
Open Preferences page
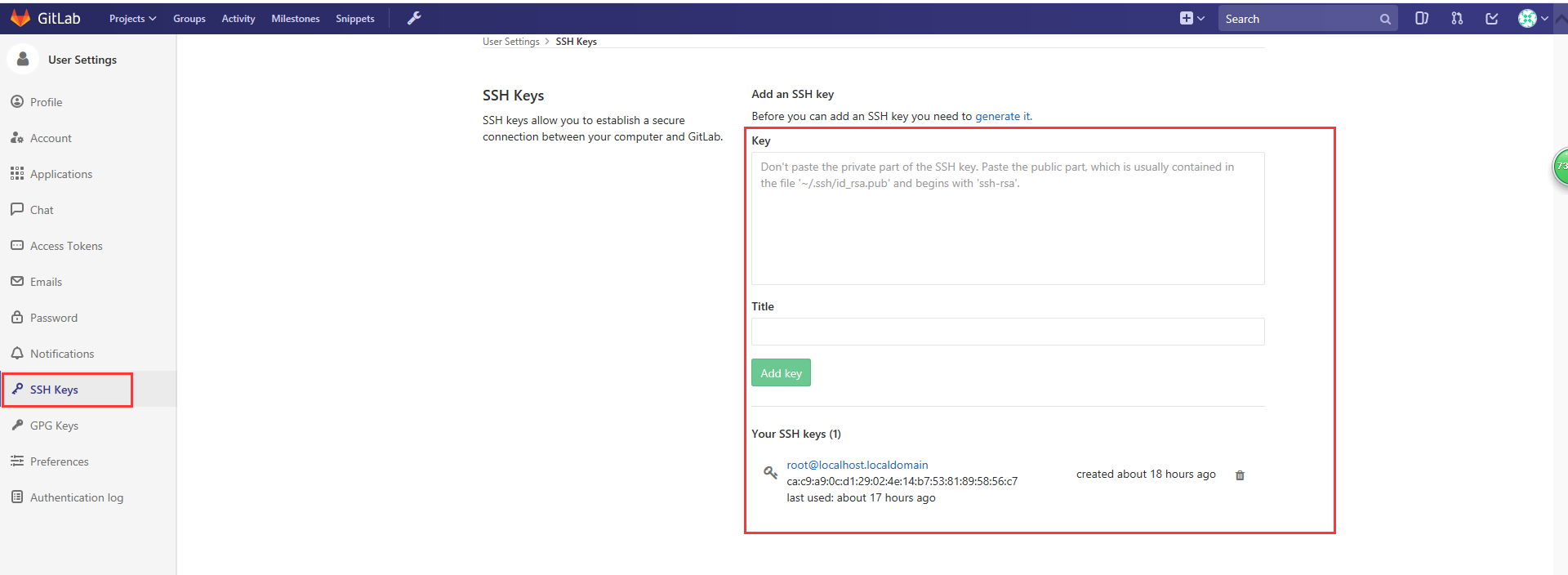(x=59, y=461)
